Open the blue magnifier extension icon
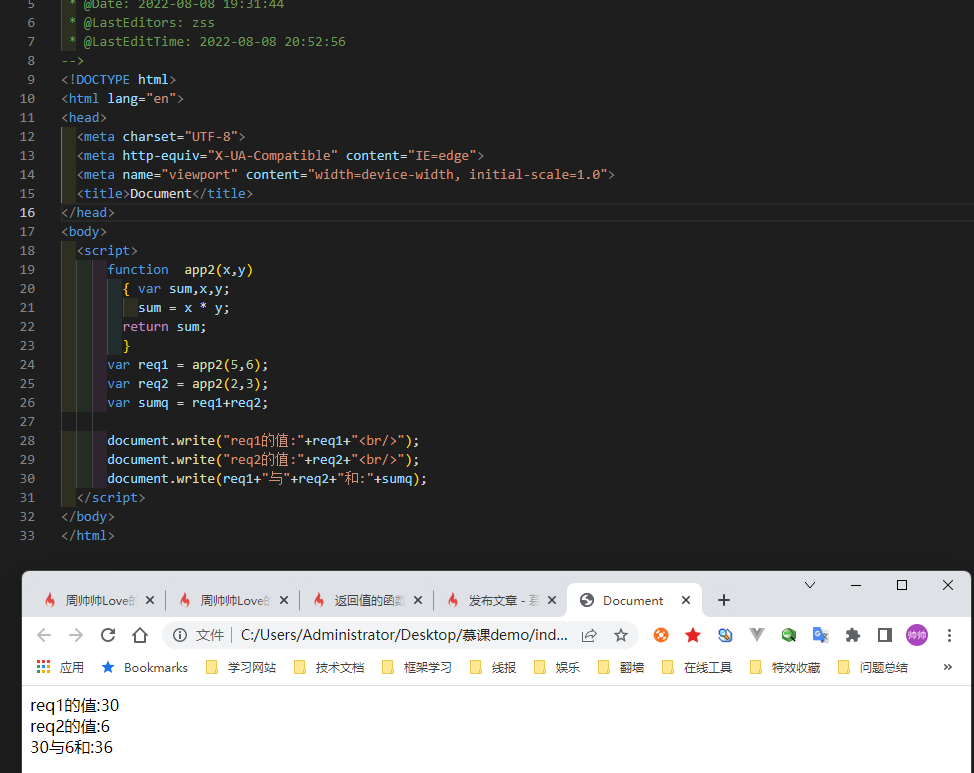Viewport: 974px width, 773px height. click(x=725, y=635)
